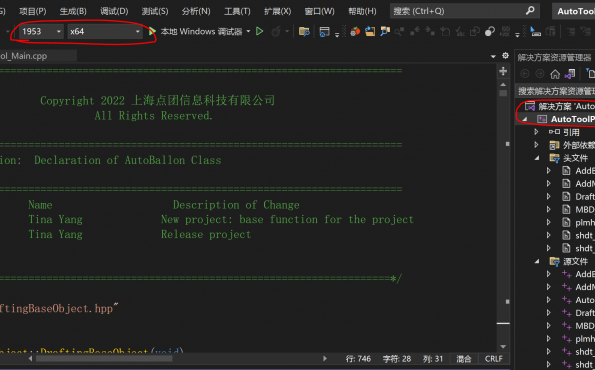Viewport: 595px width, 370px height.
Task: Click the browser window toolbar icon with home symbol
Action: [x=324, y=31]
